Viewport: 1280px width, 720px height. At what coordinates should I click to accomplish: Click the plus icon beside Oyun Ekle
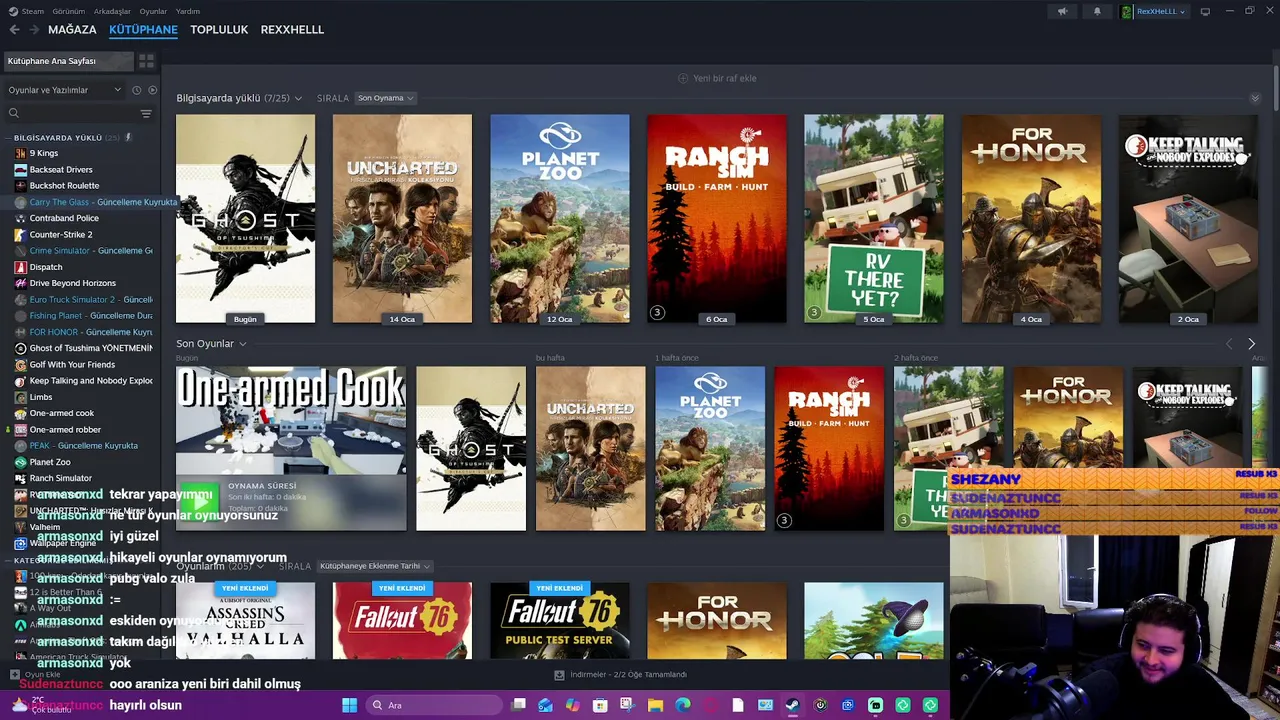[x=14, y=674]
